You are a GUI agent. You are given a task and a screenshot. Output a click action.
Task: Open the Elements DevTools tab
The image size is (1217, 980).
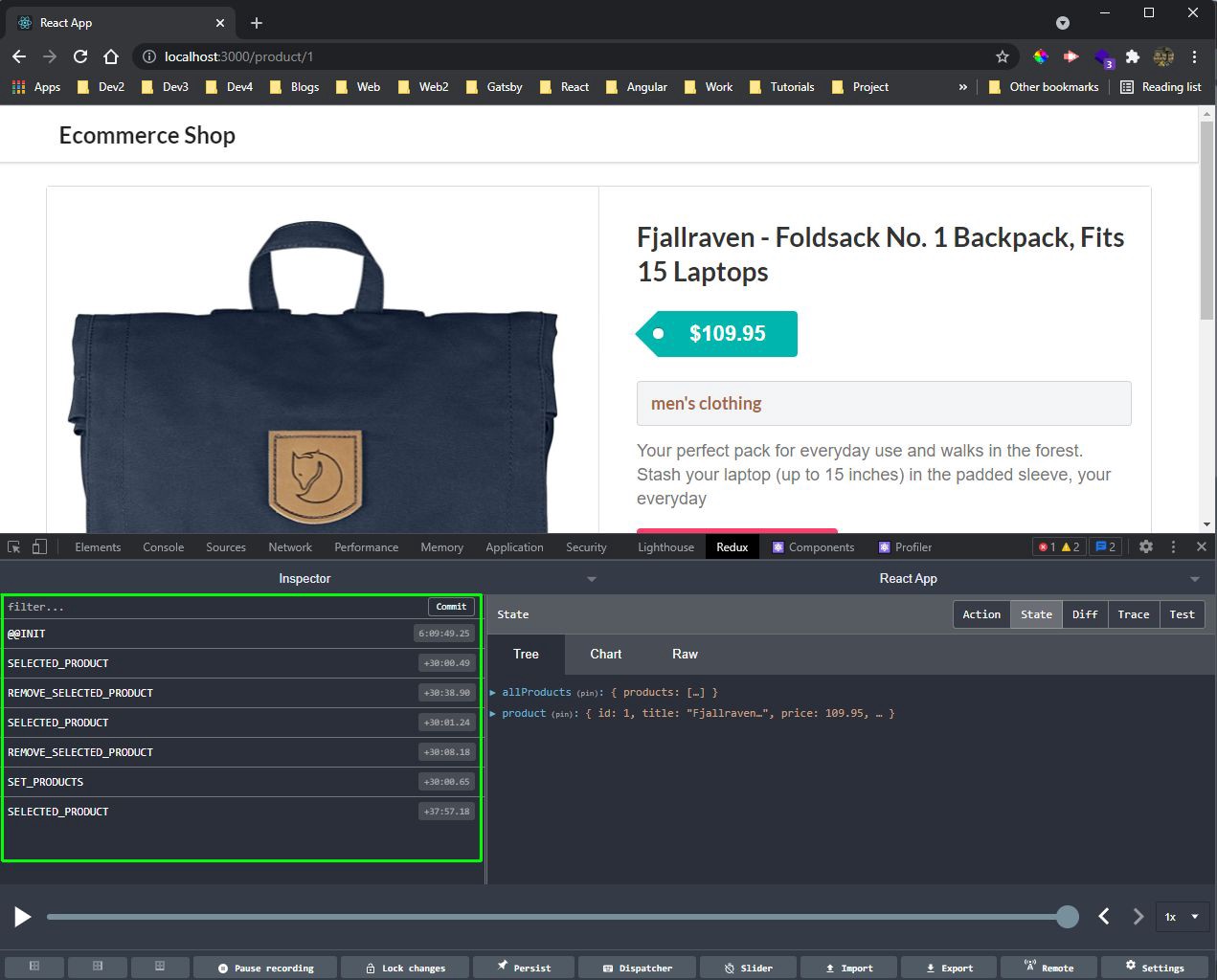point(98,546)
